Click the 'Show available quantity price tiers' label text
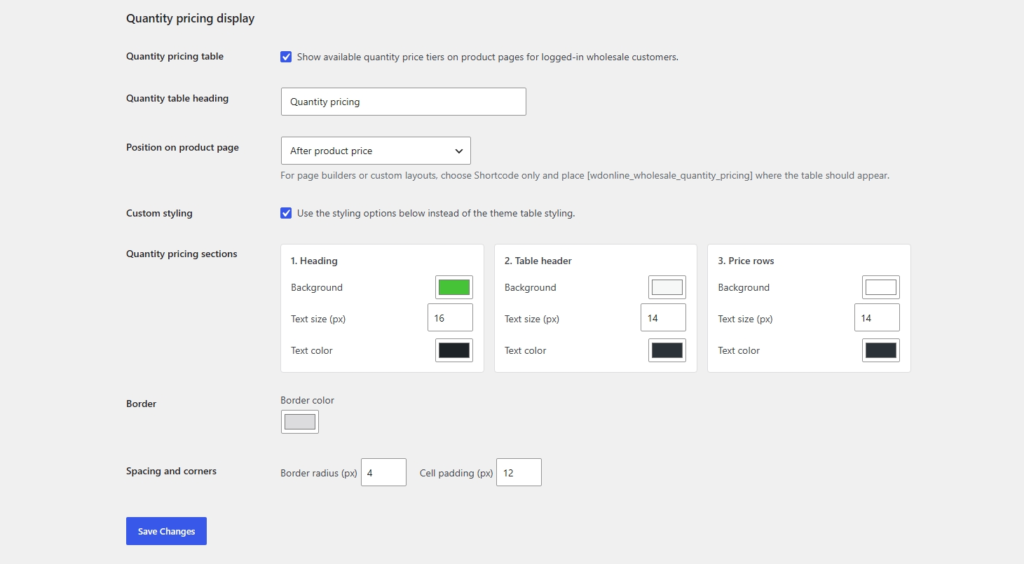The height and width of the screenshot is (564, 1024). click(487, 57)
